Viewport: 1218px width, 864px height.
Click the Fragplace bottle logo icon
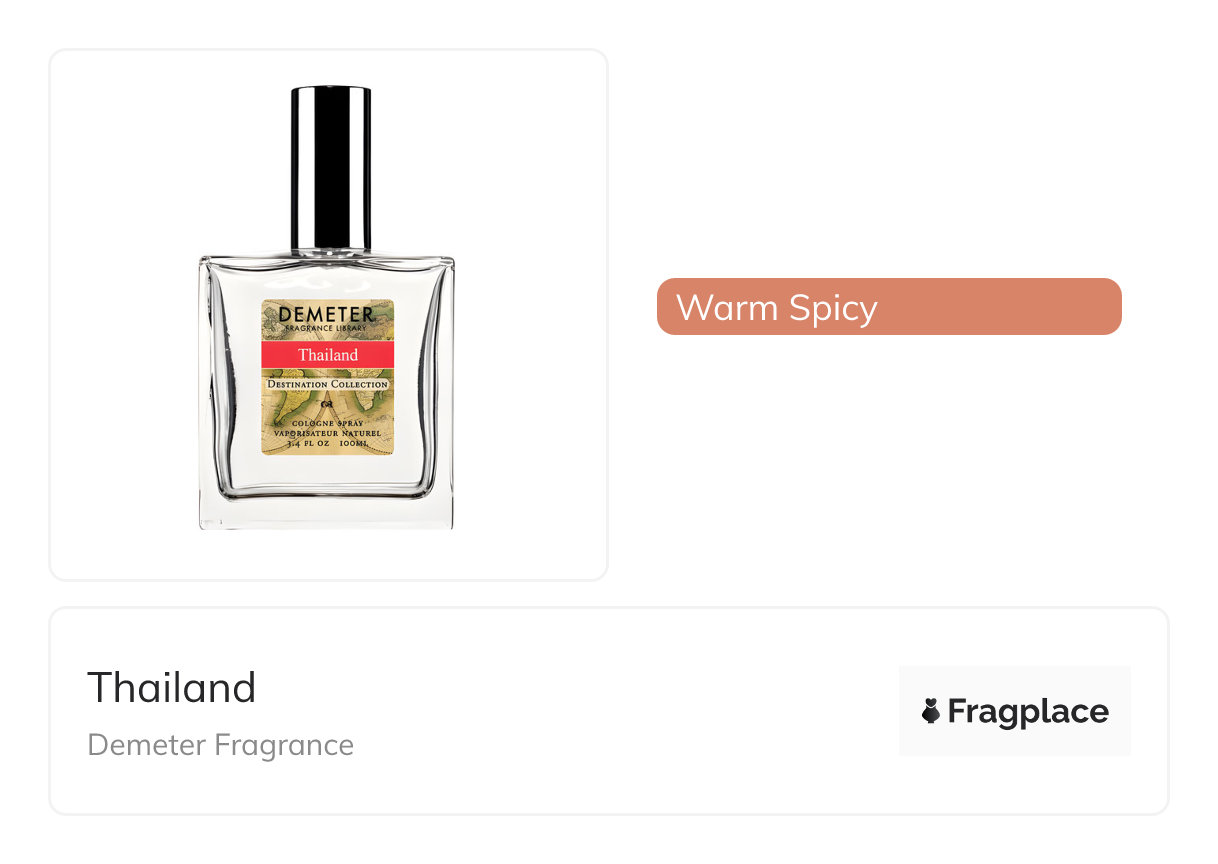pyautogui.click(x=931, y=711)
